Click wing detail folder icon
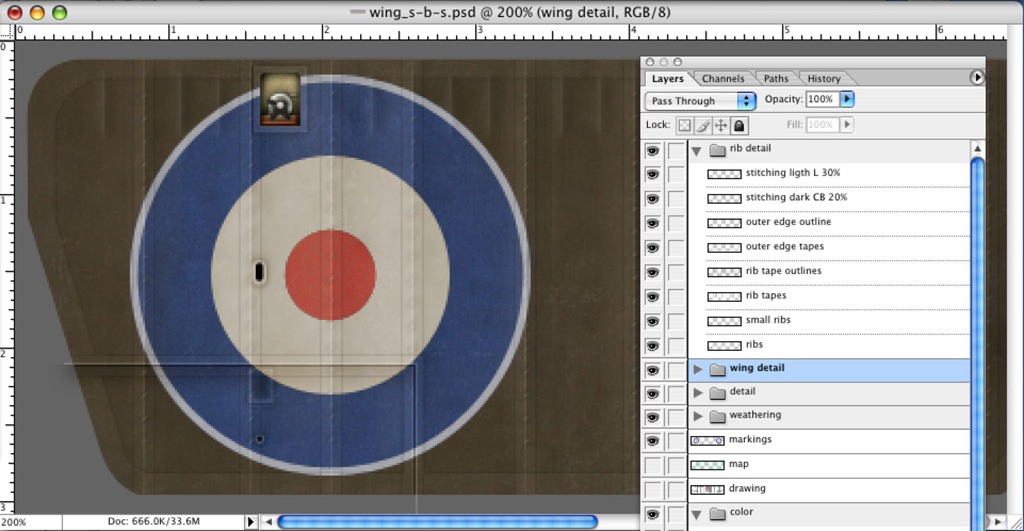Image resolution: width=1024 pixels, height=531 pixels. coord(718,370)
